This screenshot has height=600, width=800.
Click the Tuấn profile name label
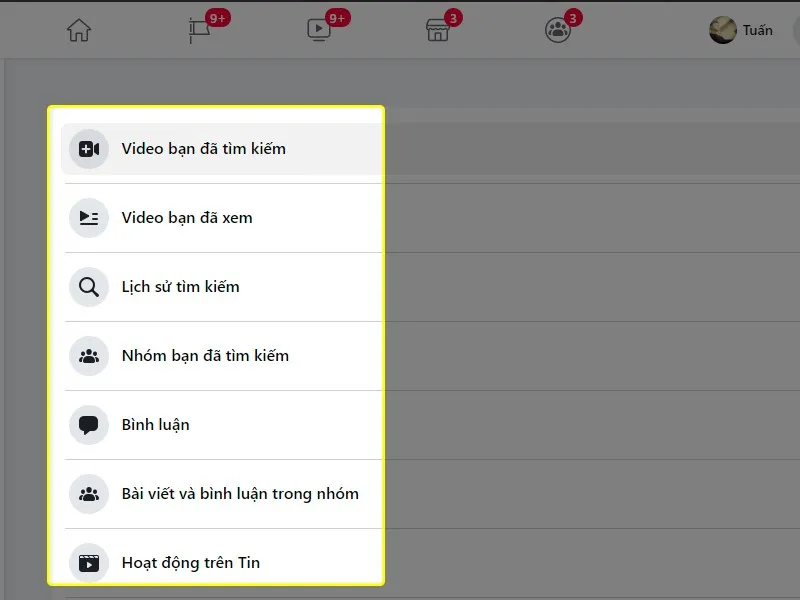(757, 30)
